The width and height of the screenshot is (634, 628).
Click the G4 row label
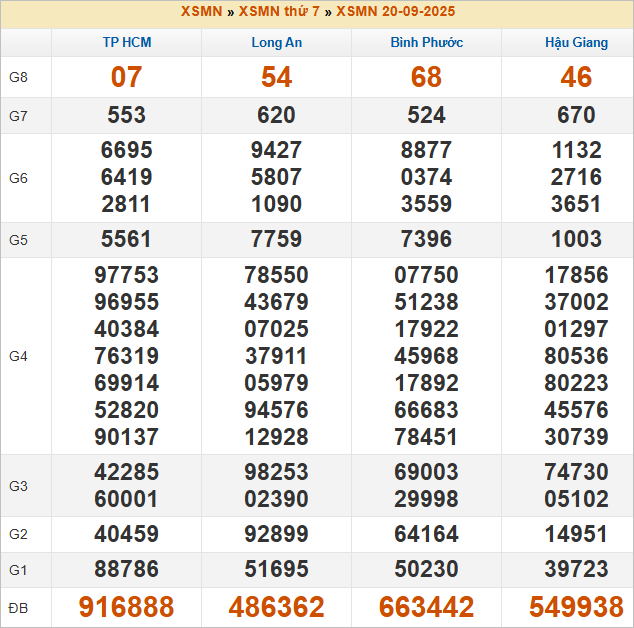click(x=18, y=356)
